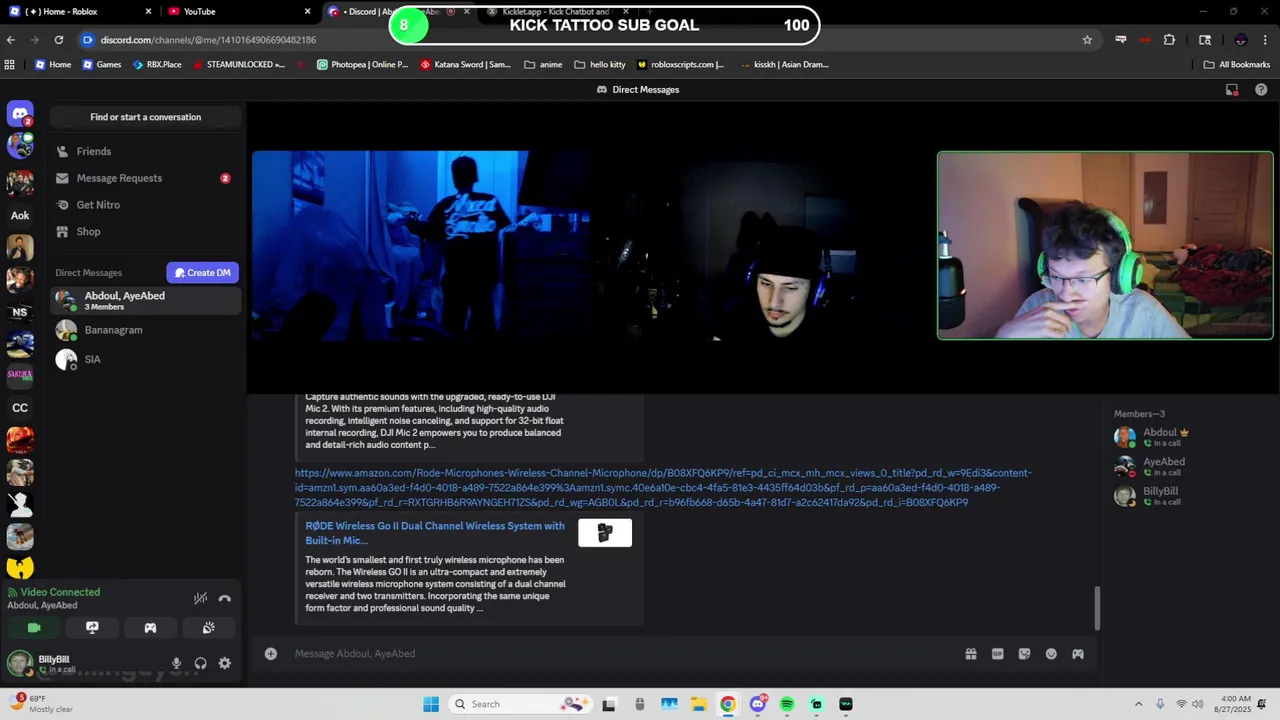The image size is (1280, 720).
Task: Open SIA direct message
Action: (x=146, y=359)
